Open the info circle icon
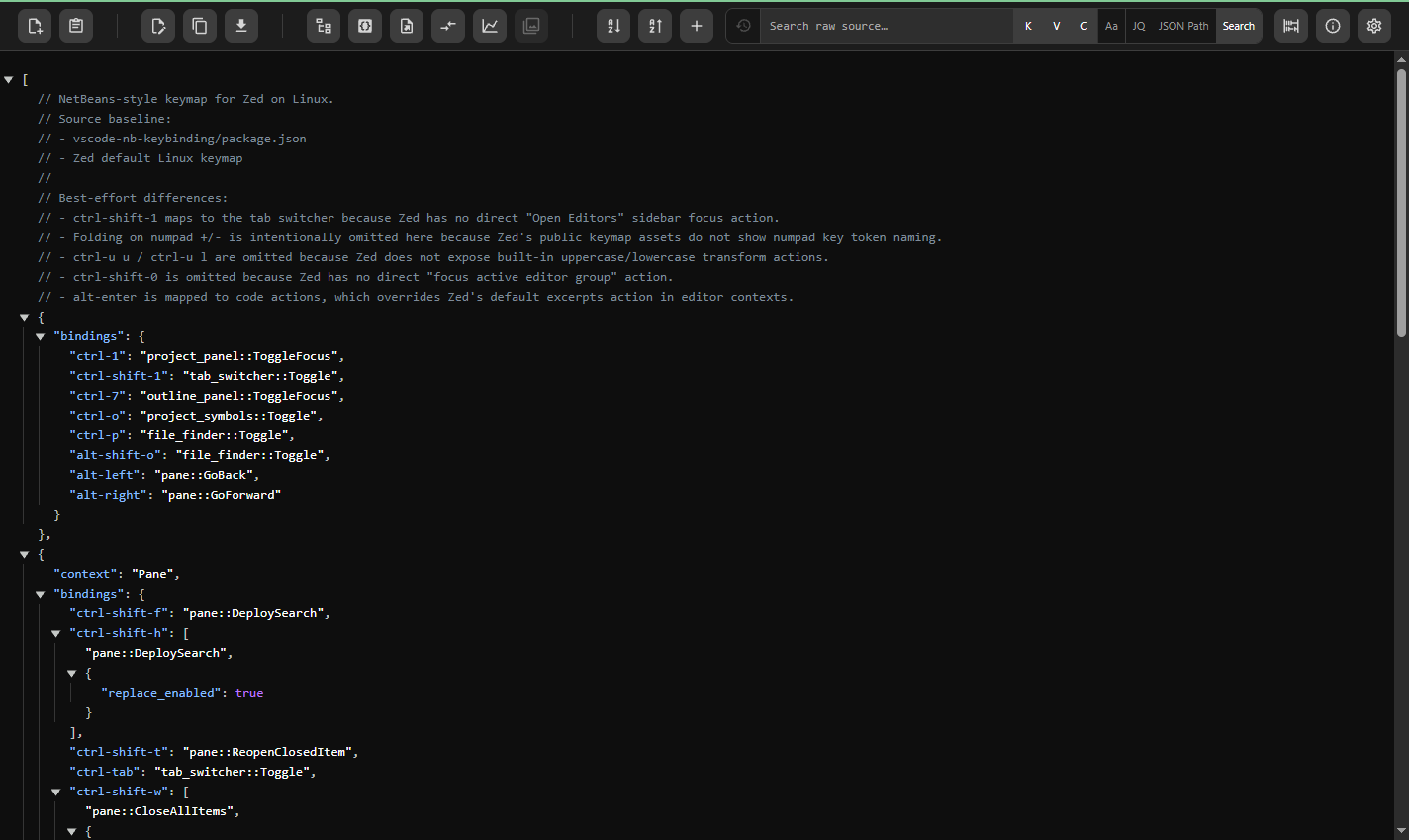Viewport: 1409px width, 840px height. coord(1333,27)
